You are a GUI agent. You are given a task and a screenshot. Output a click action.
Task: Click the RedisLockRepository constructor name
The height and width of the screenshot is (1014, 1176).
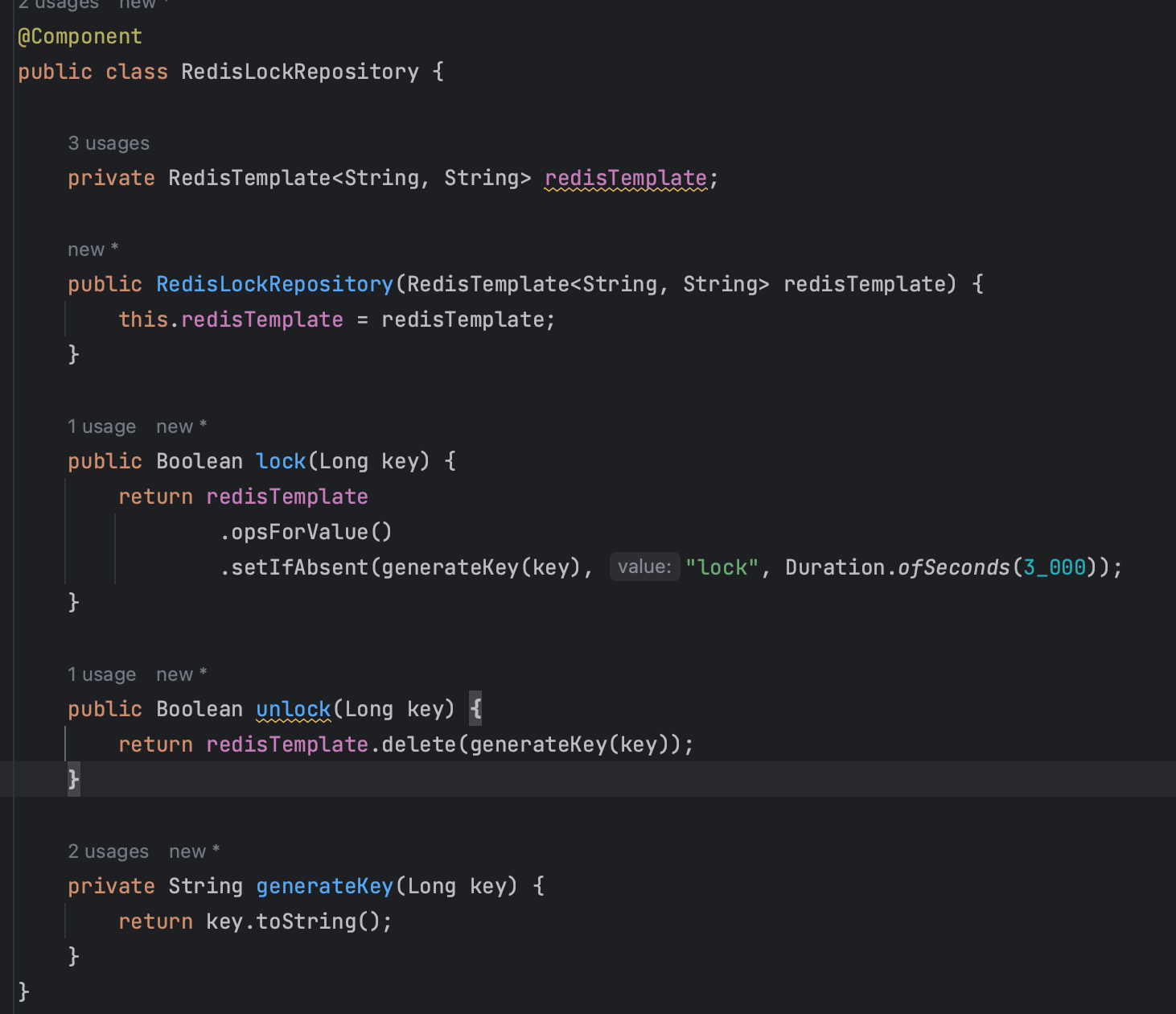(x=274, y=284)
